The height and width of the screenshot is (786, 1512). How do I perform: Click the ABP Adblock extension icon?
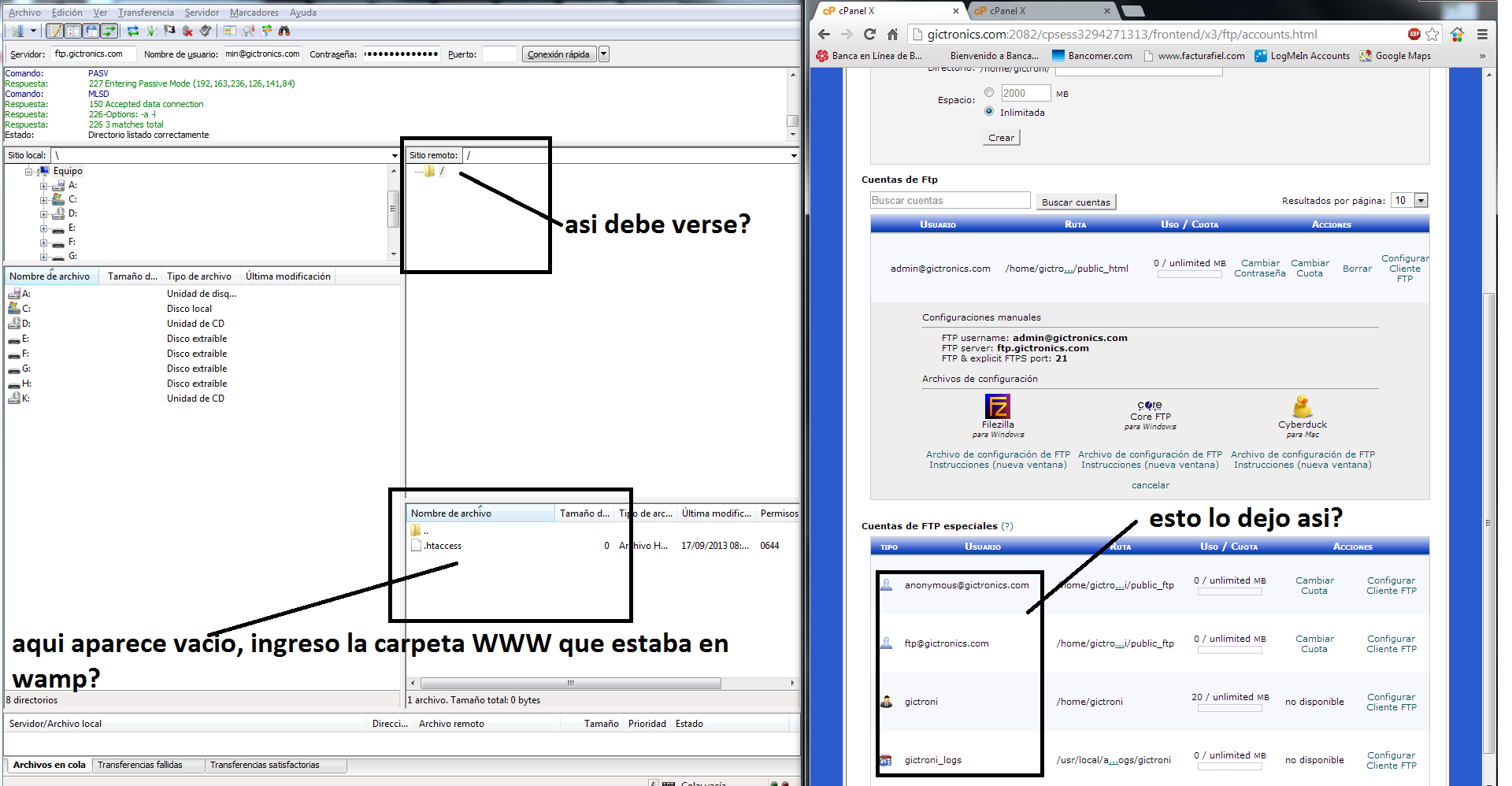tap(1414, 34)
